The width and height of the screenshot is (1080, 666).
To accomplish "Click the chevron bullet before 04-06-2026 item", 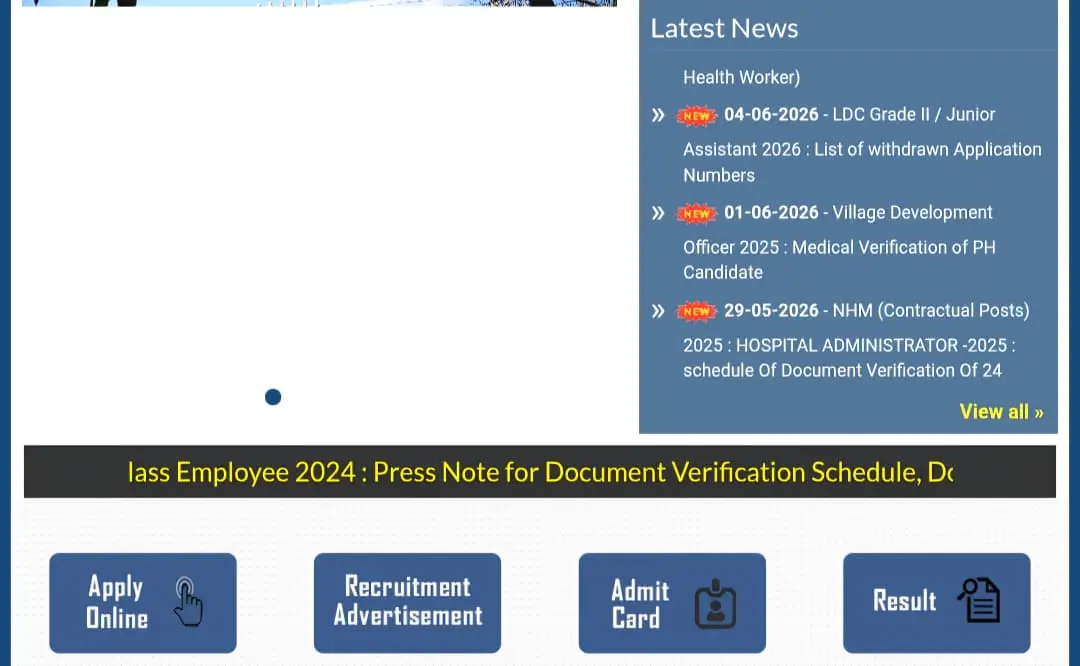I will [x=658, y=115].
